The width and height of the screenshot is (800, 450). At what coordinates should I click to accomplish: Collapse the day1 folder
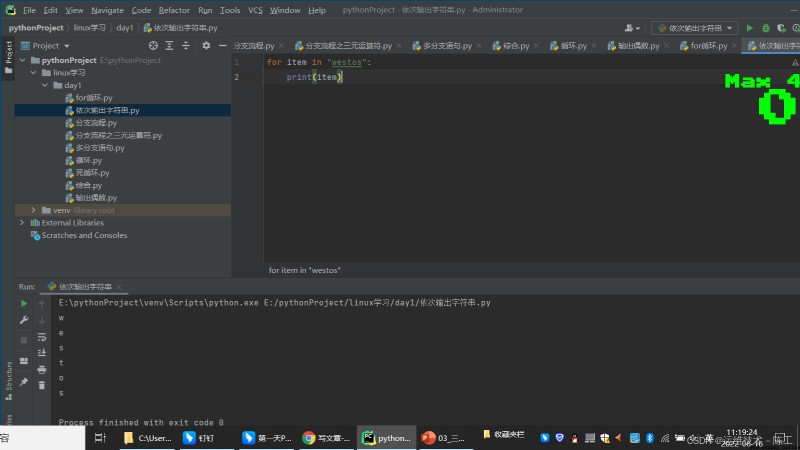coord(45,85)
